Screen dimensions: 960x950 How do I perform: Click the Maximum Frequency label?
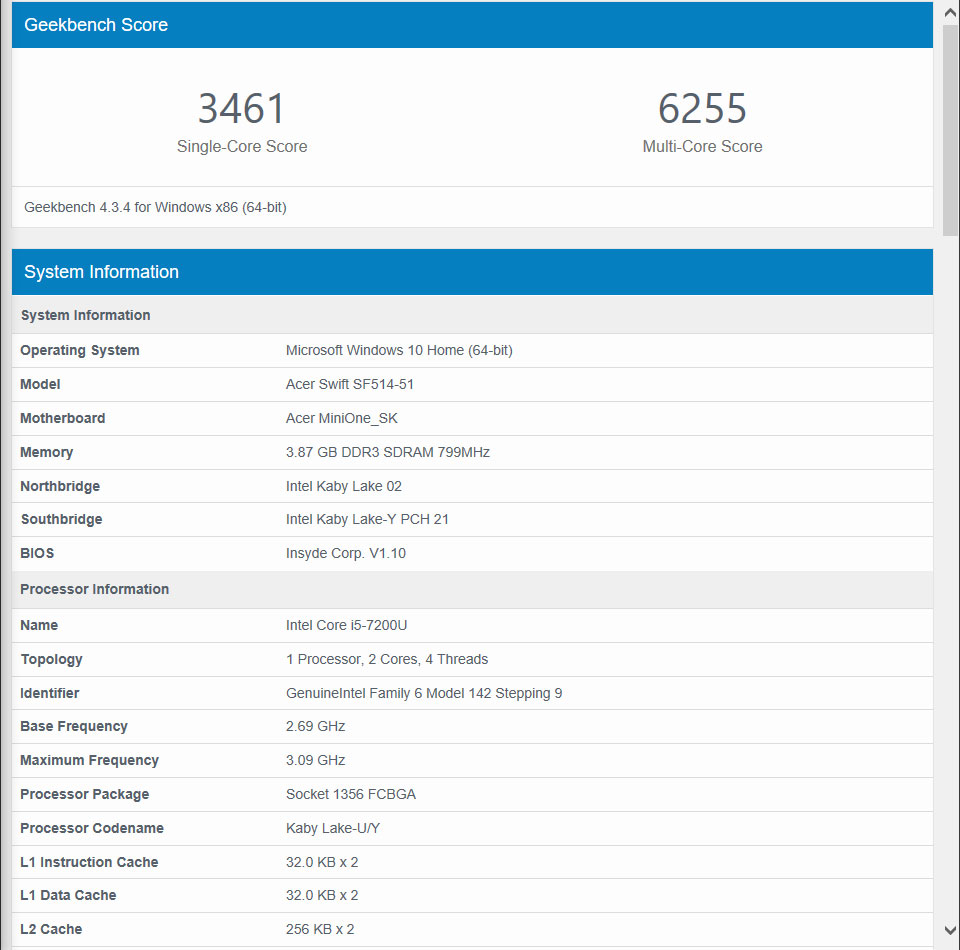[89, 760]
